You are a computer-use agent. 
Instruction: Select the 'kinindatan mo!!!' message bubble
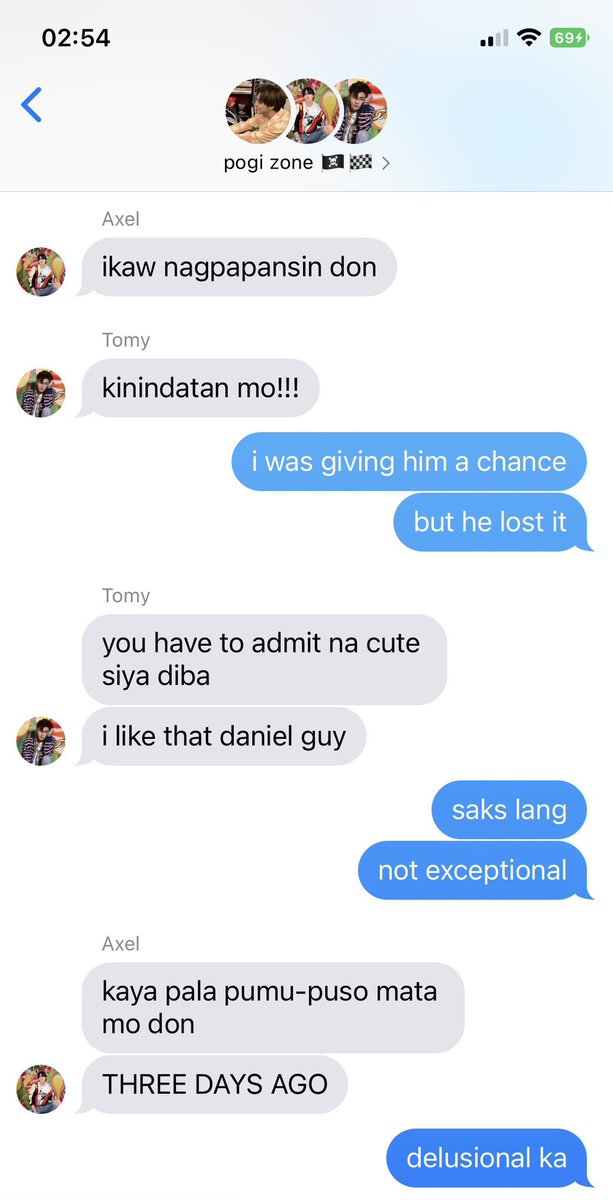tap(200, 388)
